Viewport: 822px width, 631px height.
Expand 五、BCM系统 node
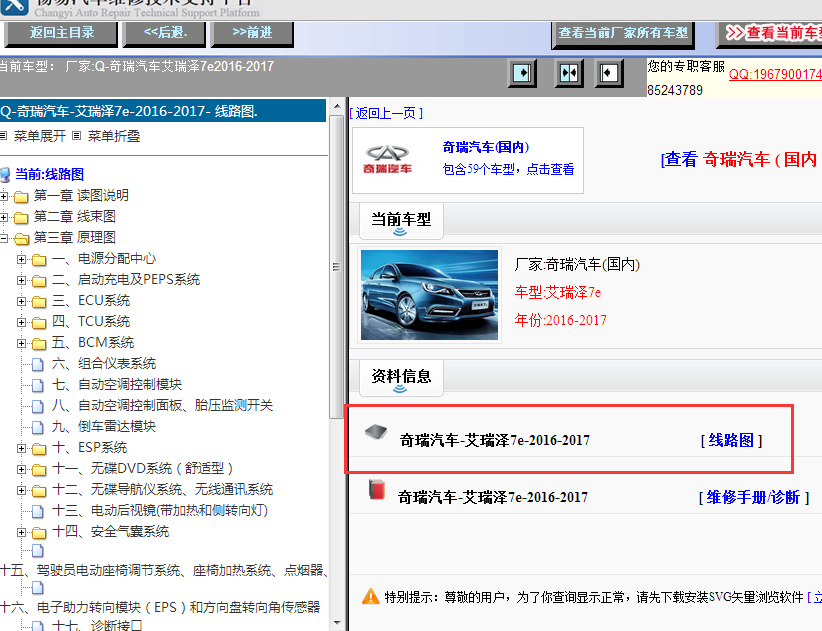point(21,343)
